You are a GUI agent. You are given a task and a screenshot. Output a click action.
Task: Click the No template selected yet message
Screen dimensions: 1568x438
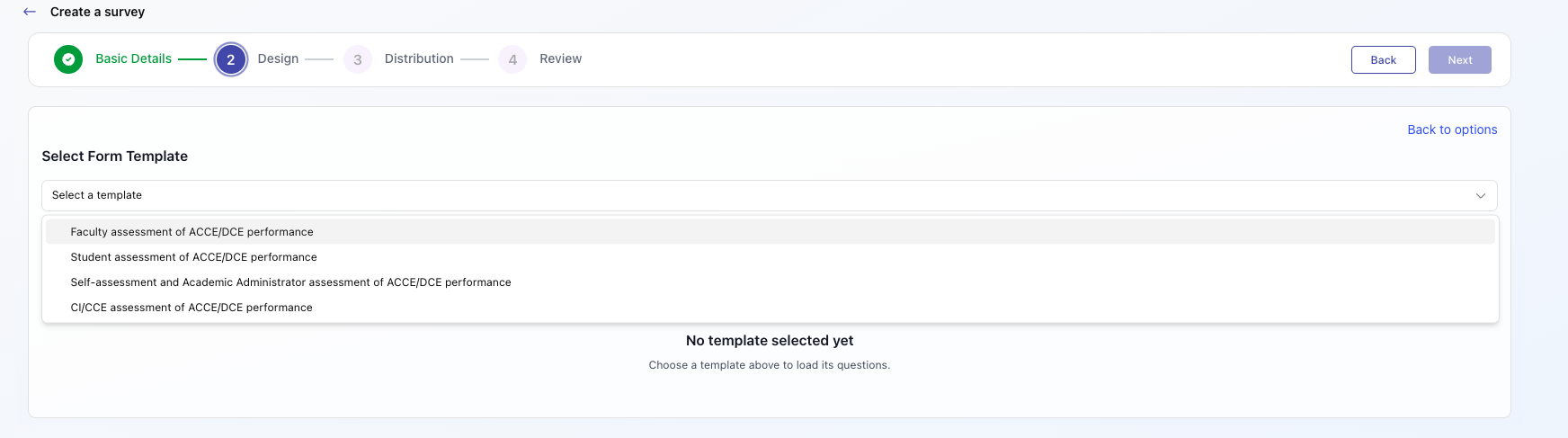(770, 341)
